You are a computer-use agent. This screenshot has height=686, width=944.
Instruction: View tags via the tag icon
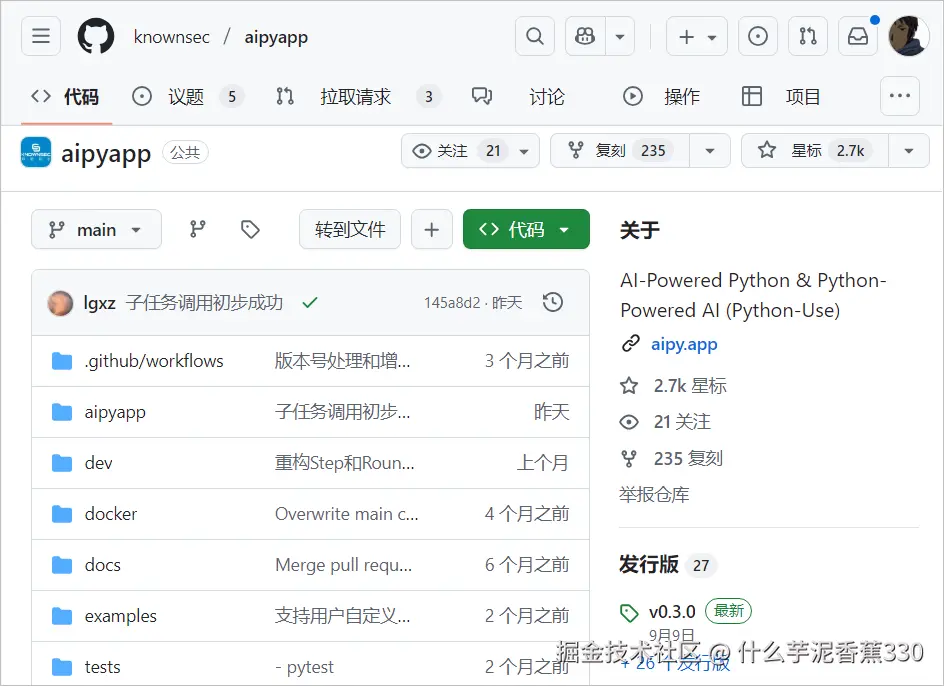(250, 229)
